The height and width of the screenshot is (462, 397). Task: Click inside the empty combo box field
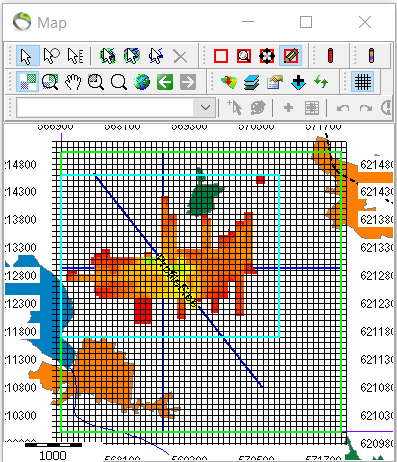[x=105, y=108]
